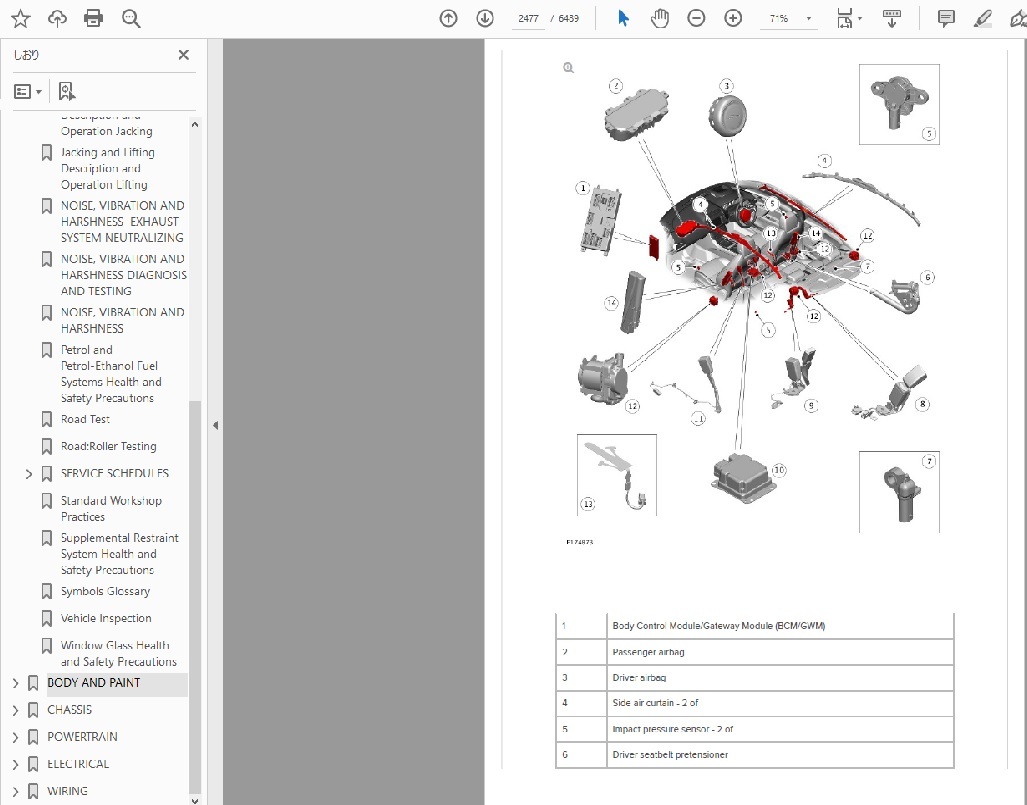Open the Vehicle Inspection bookmark

click(x=106, y=618)
